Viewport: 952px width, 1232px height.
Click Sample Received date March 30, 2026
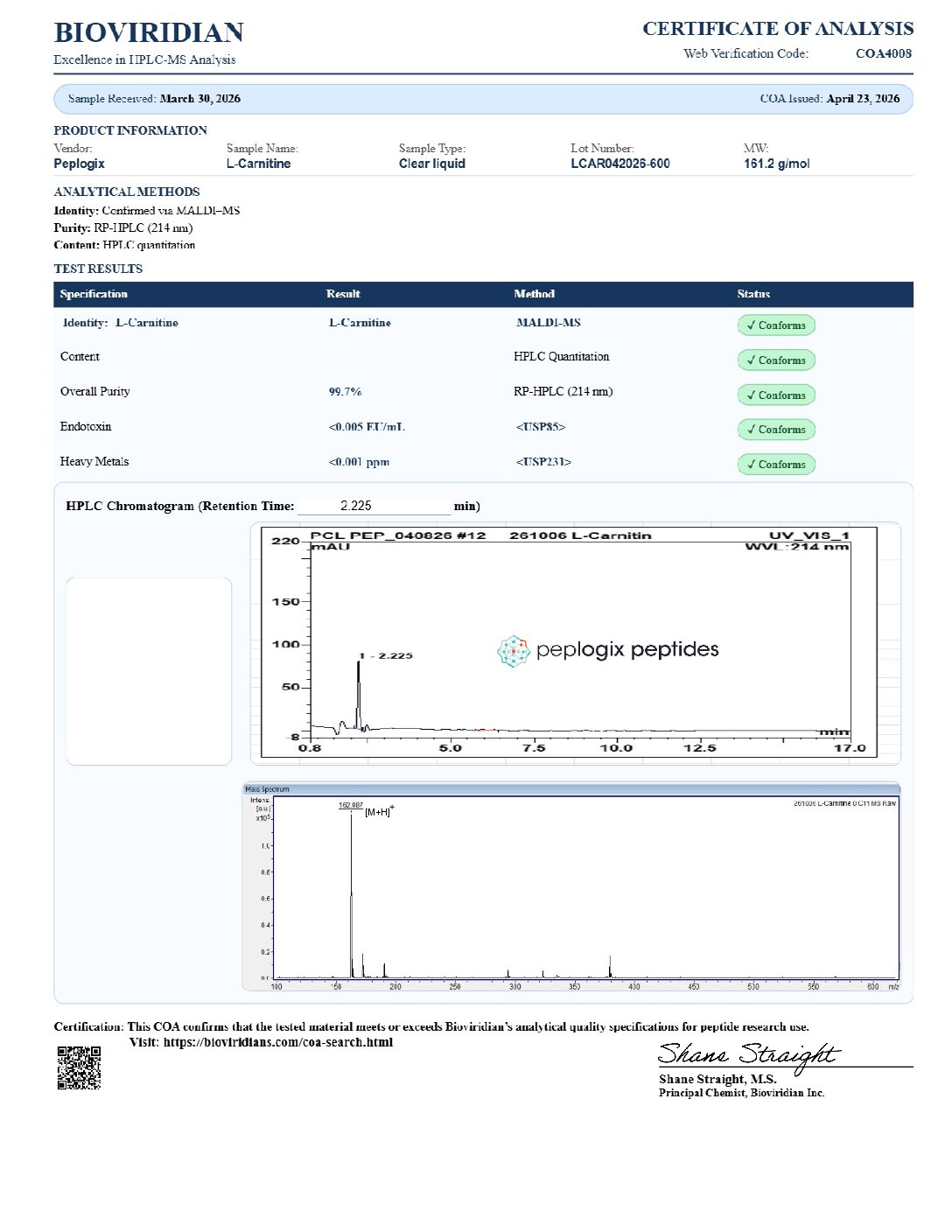(x=200, y=99)
